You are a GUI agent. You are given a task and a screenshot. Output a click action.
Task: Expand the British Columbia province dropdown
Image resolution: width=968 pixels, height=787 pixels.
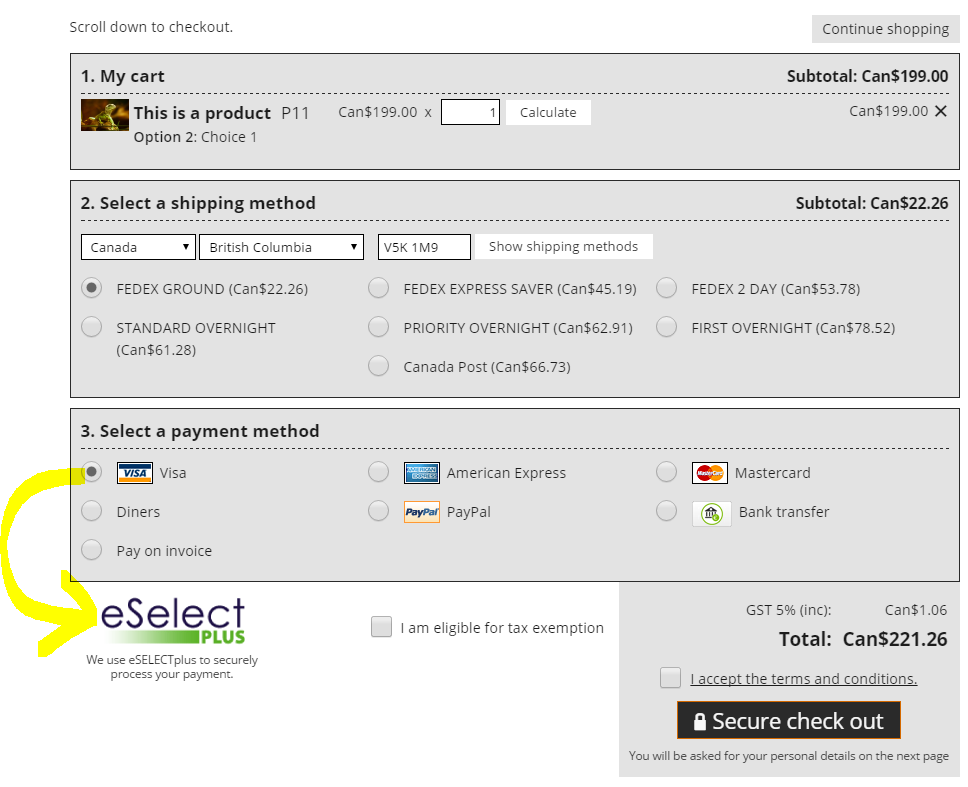pyautogui.click(x=281, y=247)
